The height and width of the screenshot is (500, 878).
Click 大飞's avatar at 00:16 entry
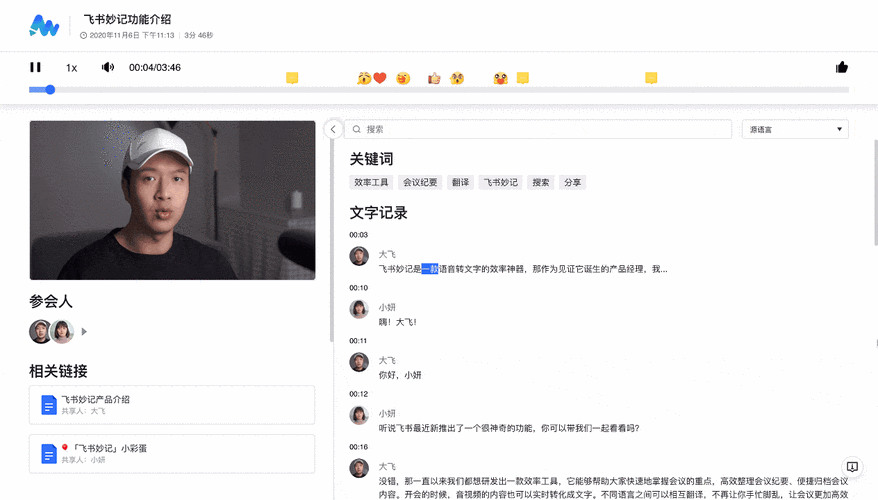click(x=359, y=468)
